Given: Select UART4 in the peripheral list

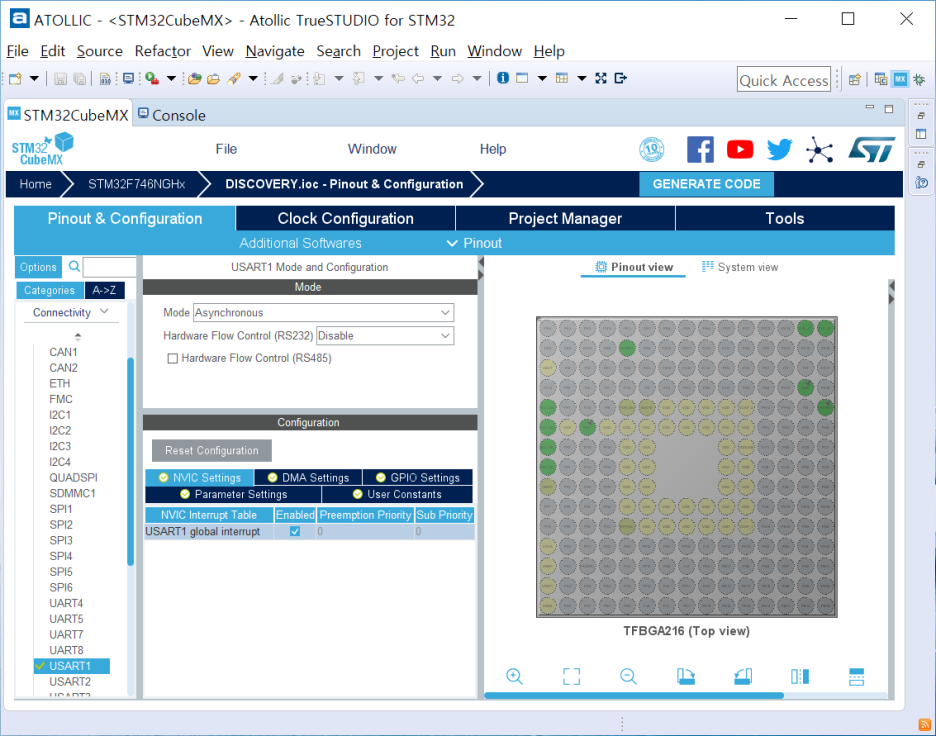Looking at the screenshot, I should [x=66, y=603].
